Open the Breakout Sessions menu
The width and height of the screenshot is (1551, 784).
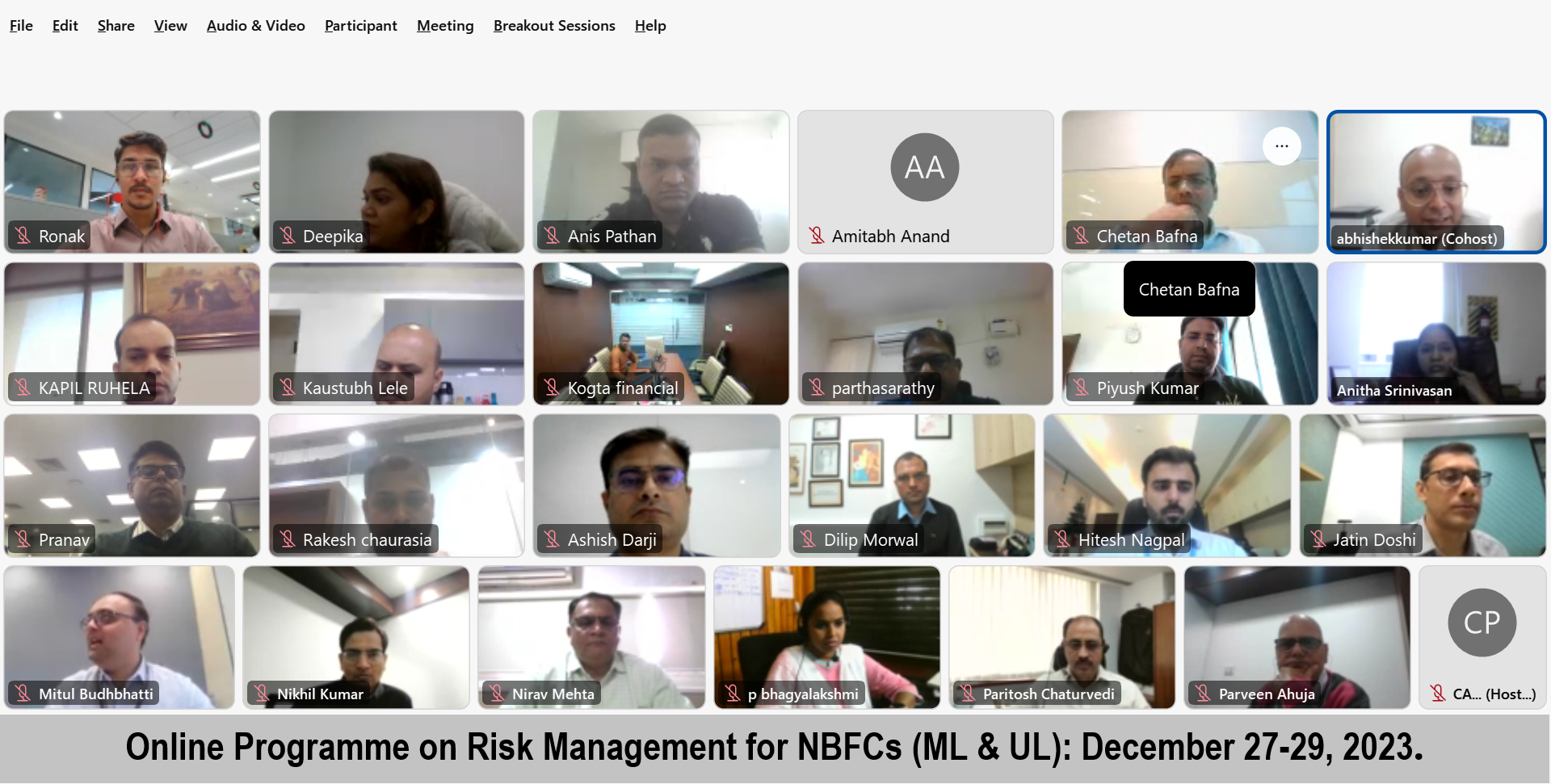click(554, 26)
